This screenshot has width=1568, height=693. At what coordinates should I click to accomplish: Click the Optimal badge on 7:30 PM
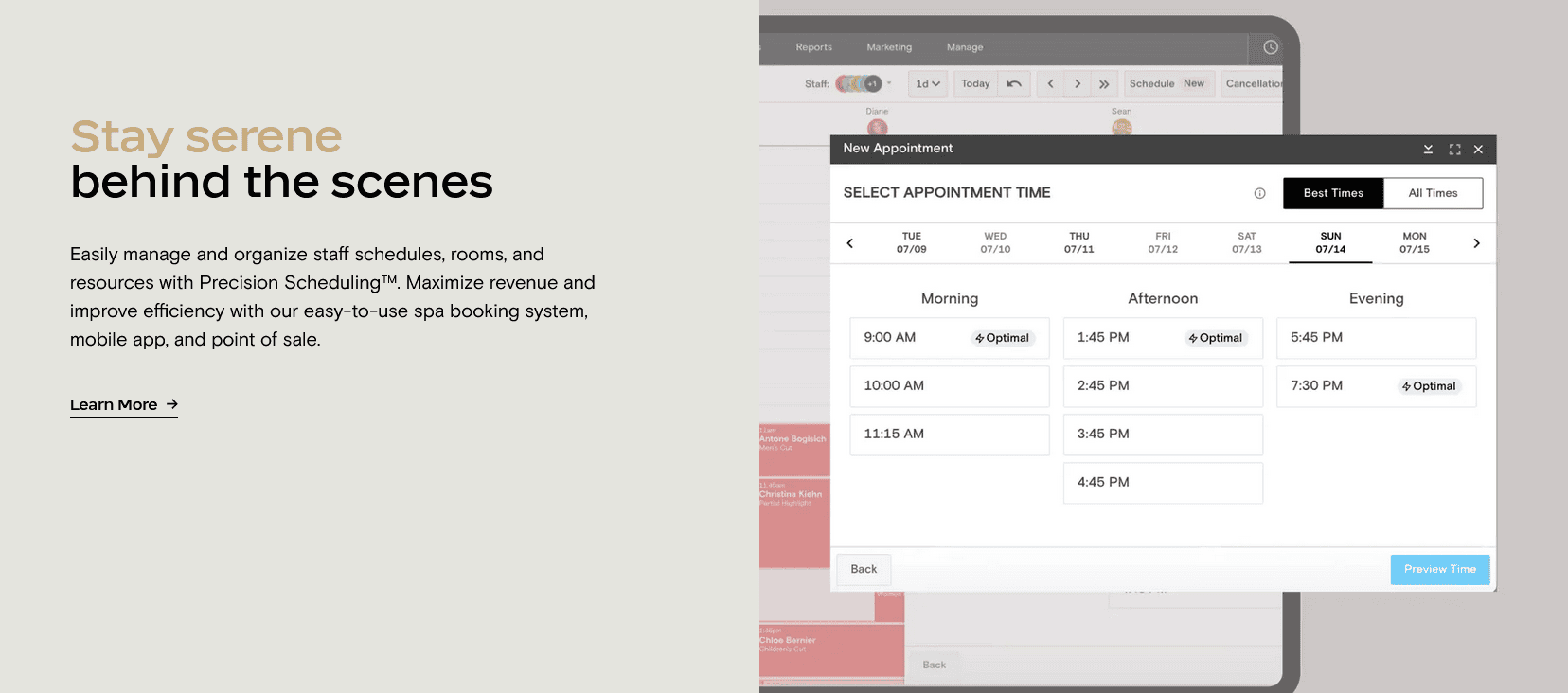pyautogui.click(x=1430, y=386)
